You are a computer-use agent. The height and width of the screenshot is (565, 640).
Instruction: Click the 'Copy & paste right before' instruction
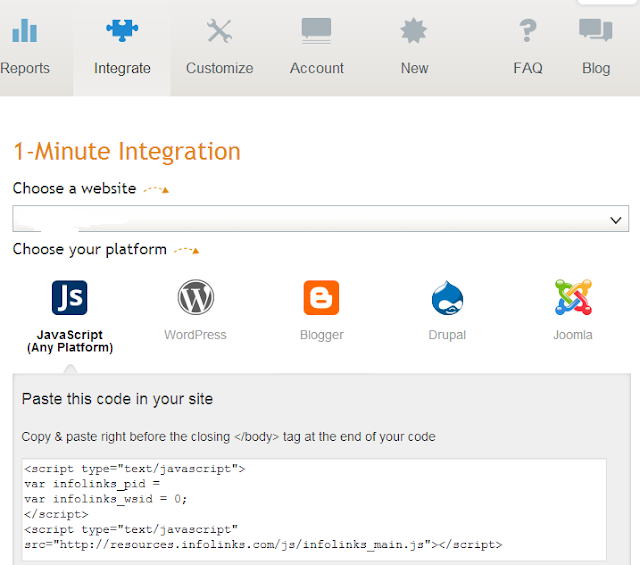coord(228,437)
